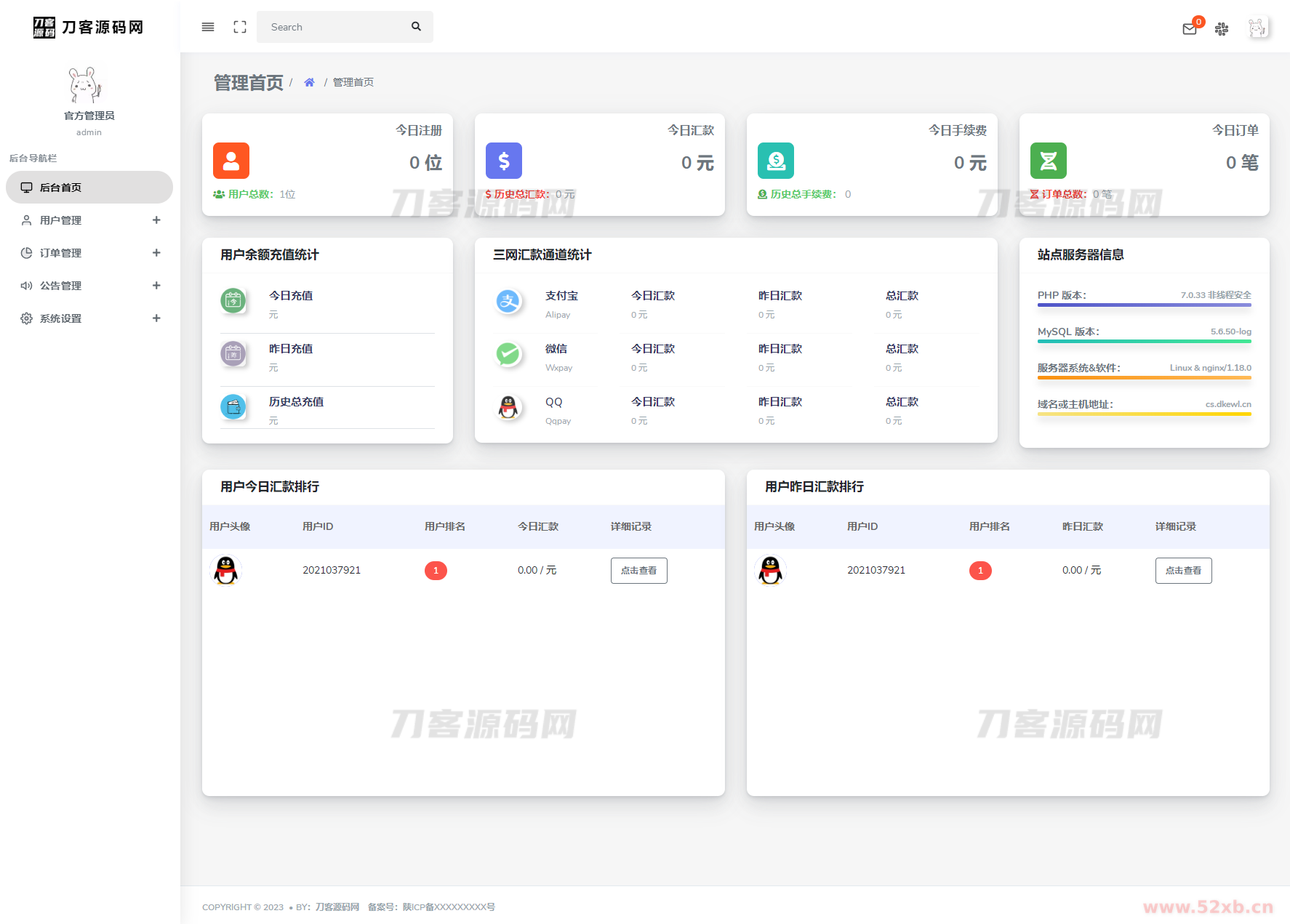Click the blue dollar remittance icon

click(504, 161)
